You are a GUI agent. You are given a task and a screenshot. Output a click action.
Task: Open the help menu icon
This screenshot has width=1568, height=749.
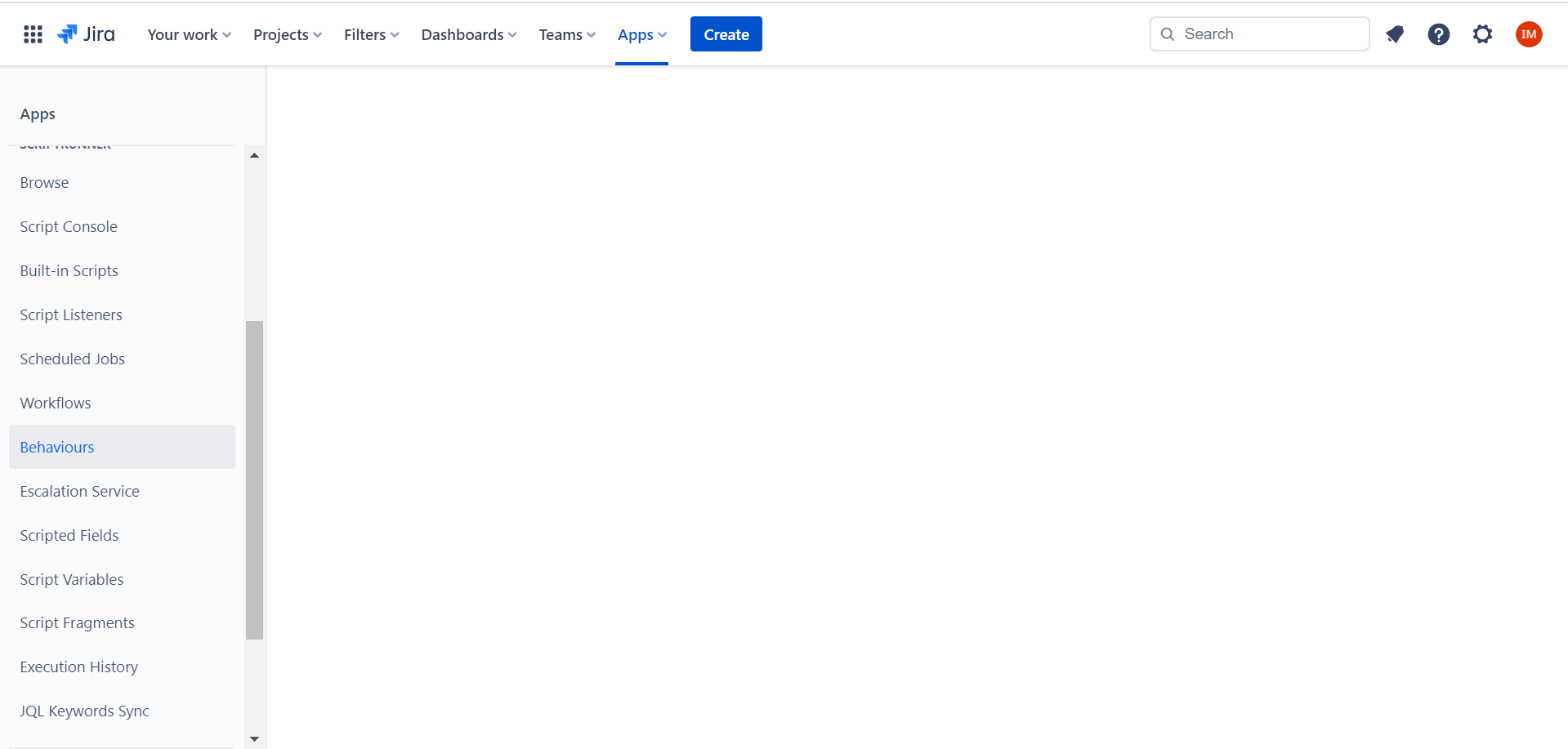click(1438, 33)
